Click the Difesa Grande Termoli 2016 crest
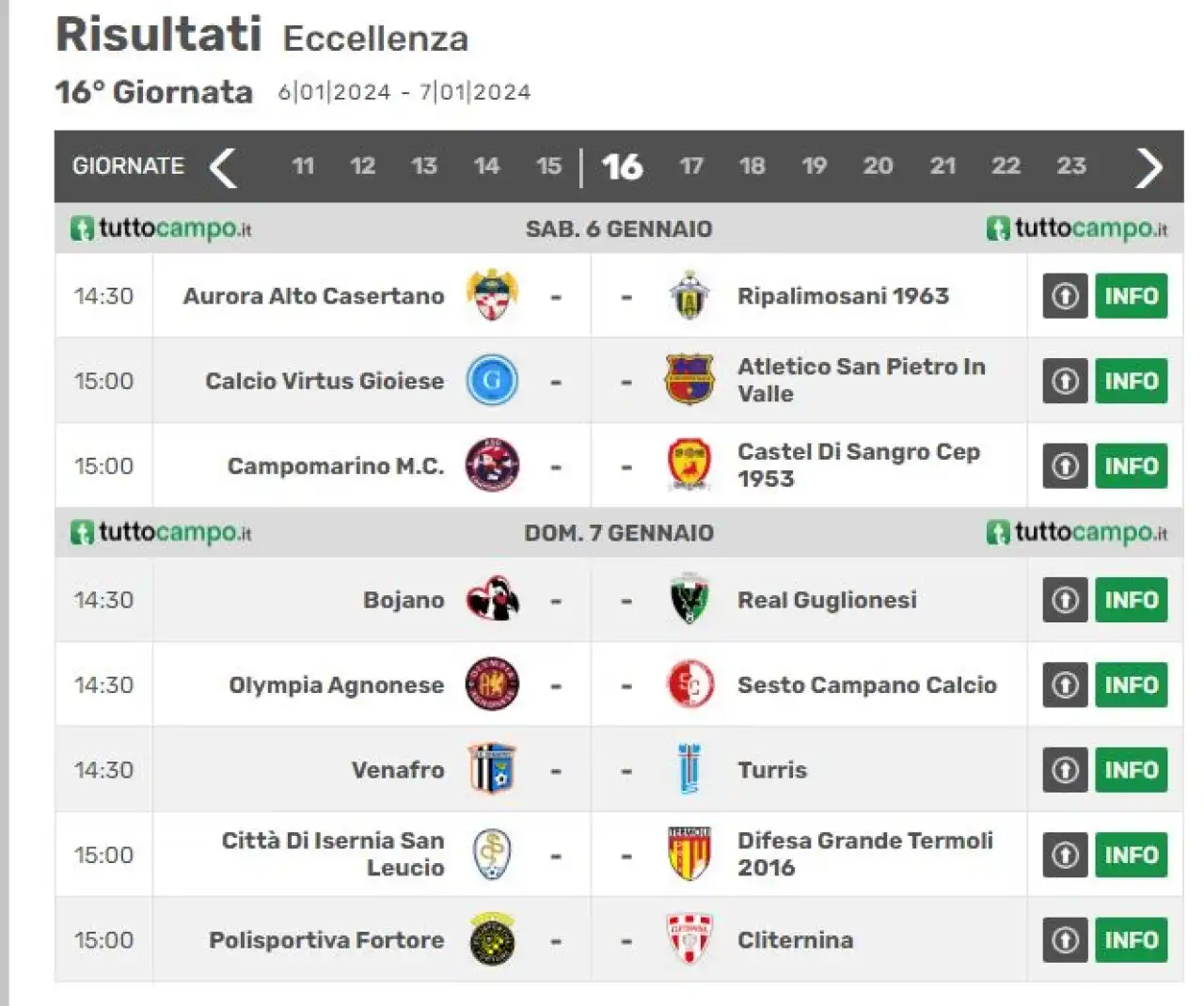The width and height of the screenshot is (1204, 1006). 689,855
